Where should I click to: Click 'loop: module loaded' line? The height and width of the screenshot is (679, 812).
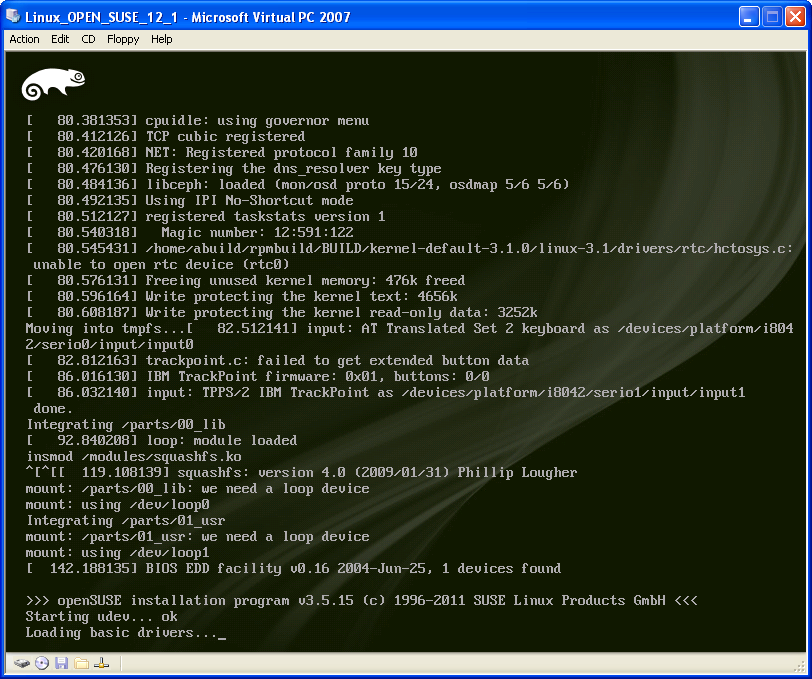(162, 441)
